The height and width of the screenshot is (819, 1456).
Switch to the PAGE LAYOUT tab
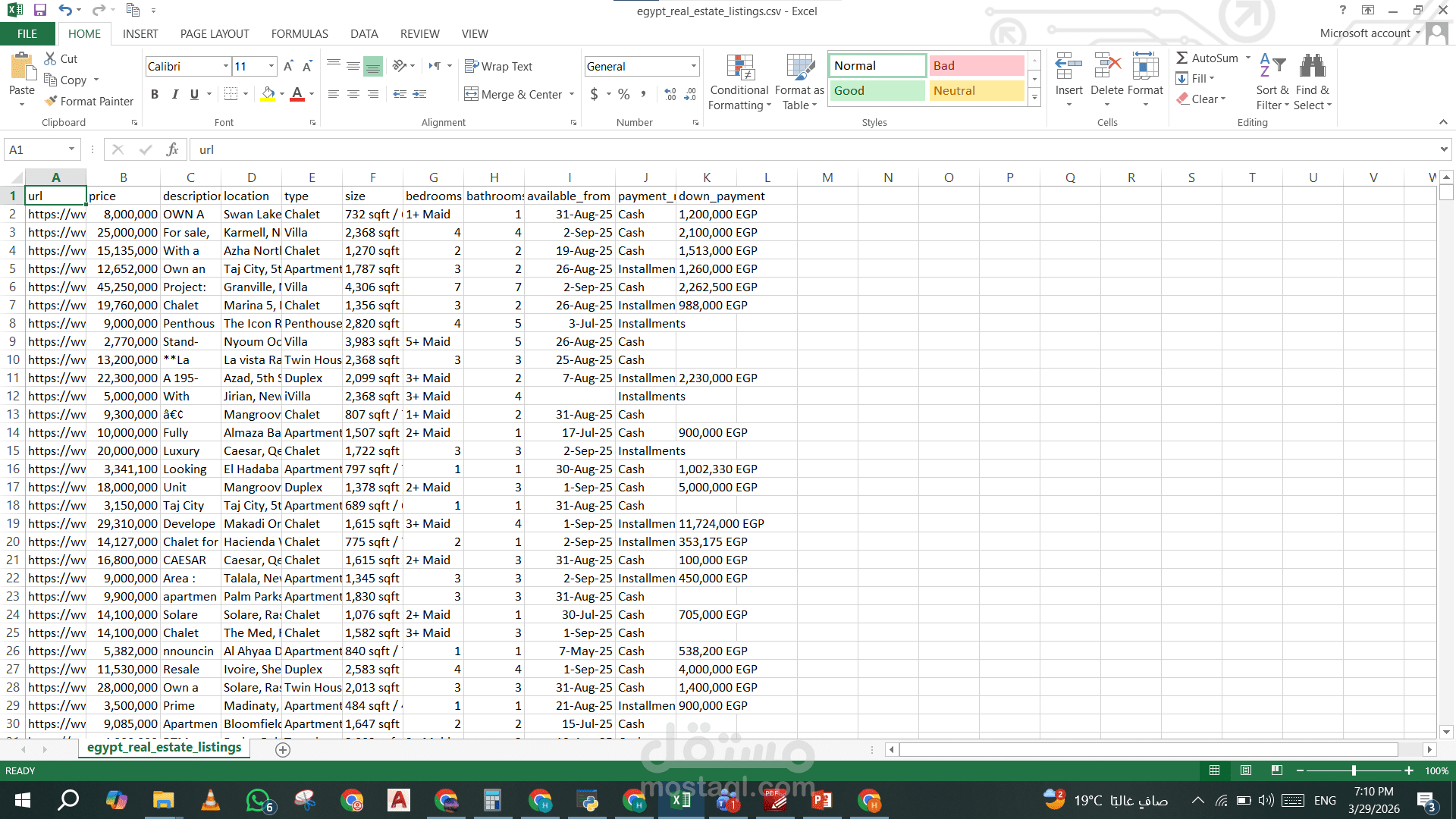(215, 33)
